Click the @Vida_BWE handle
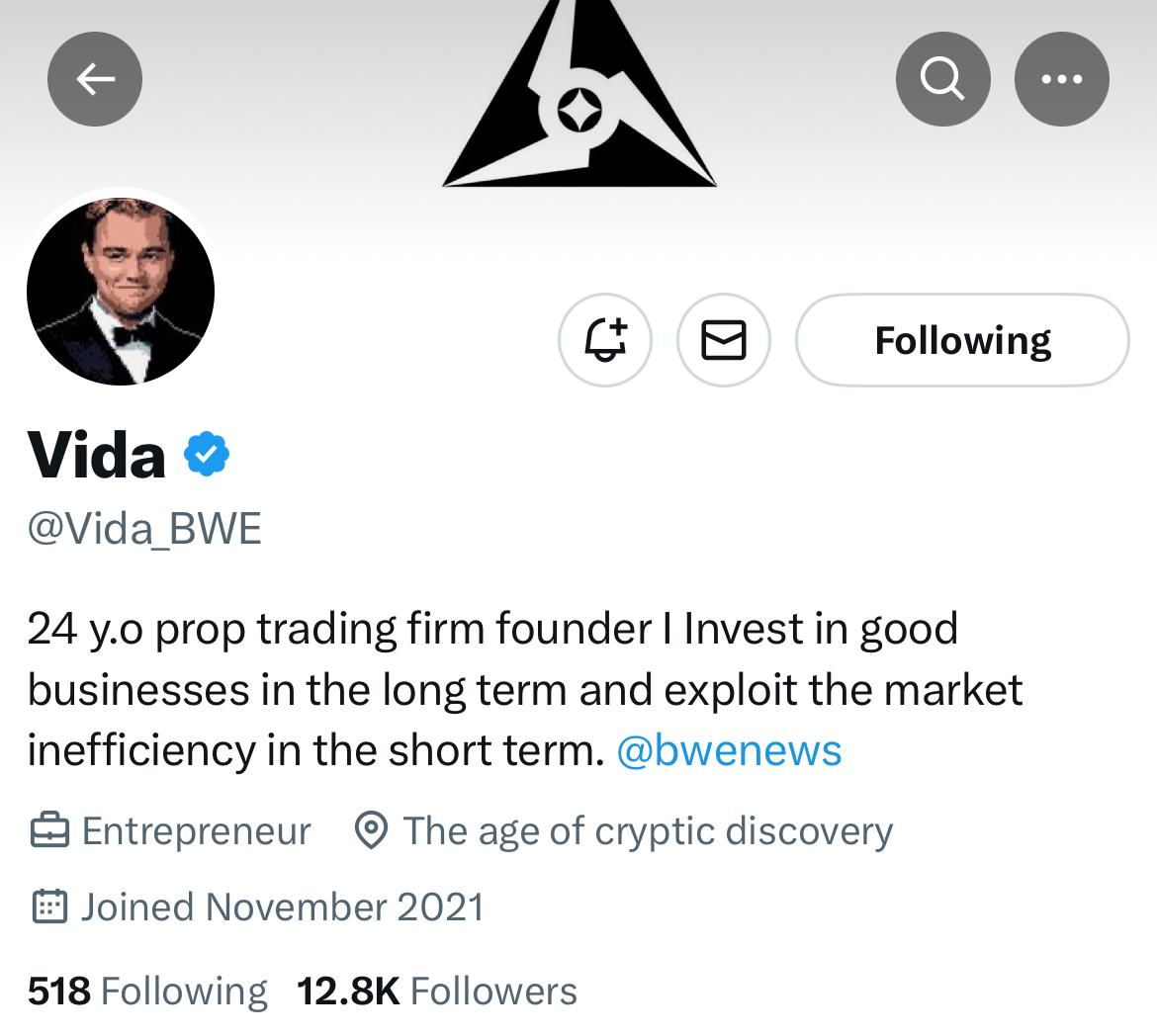The width and height of the screenshot is (1157, 1036). click(144, 530)
